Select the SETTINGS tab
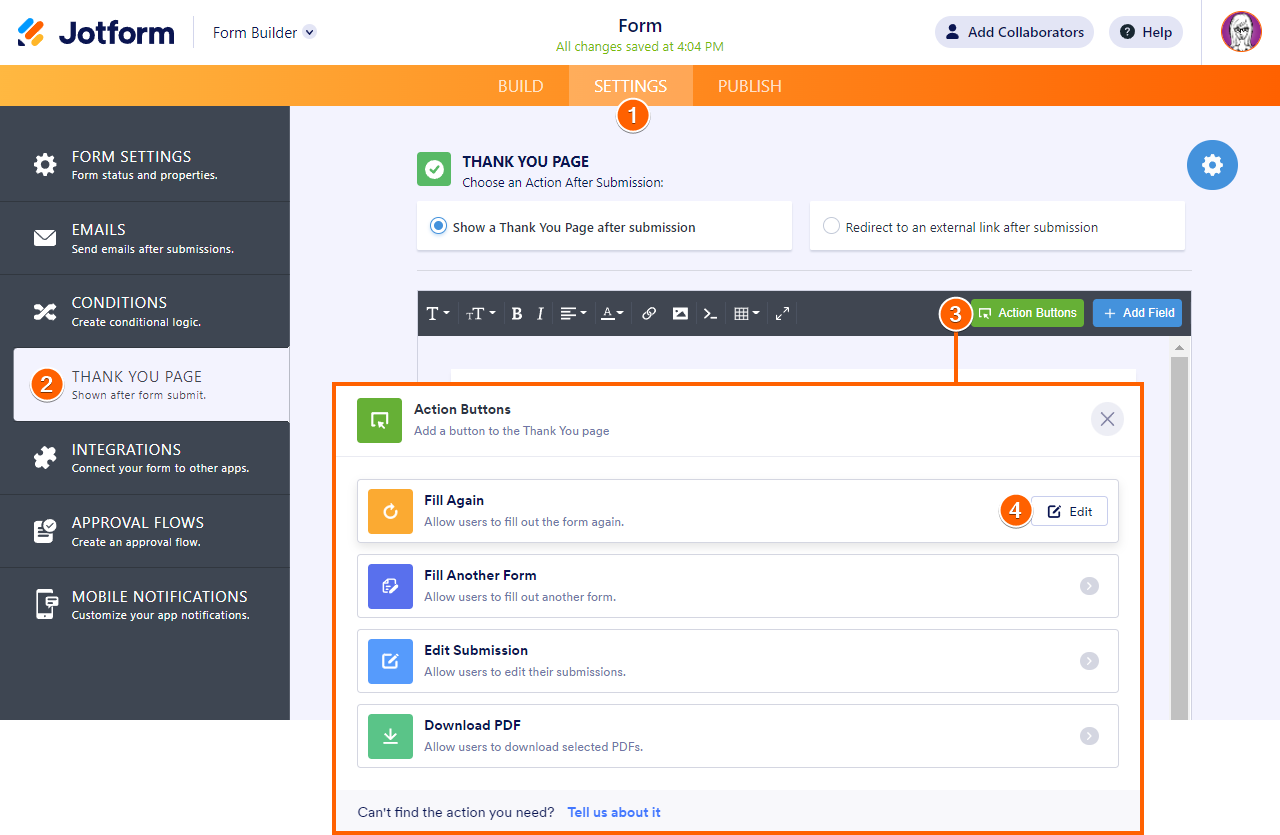The image size is (1280, 835). (x=630, y=86)
